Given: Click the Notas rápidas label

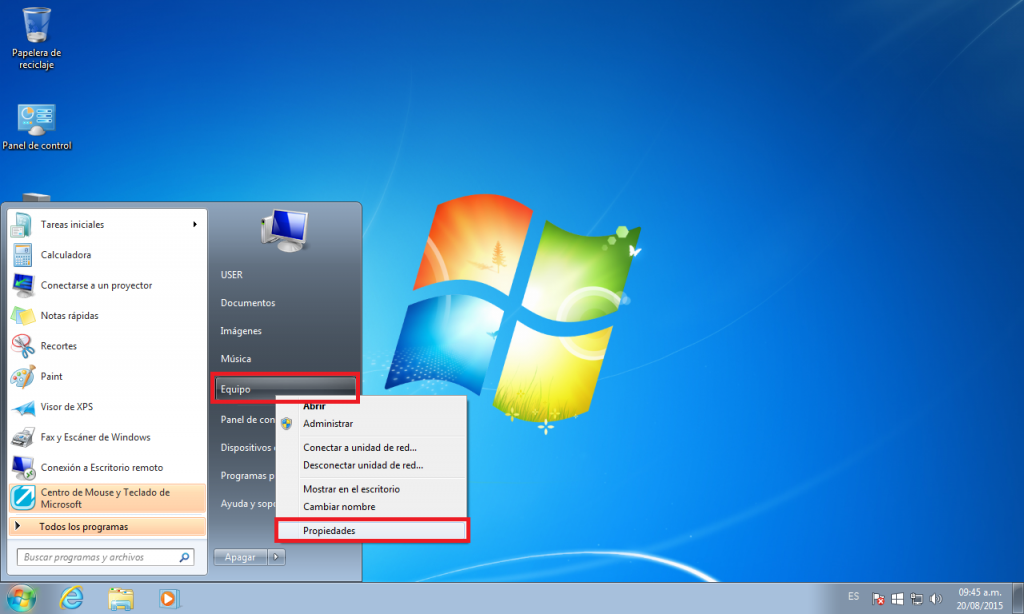Looking at the screenshot, I should click(70, 315).
